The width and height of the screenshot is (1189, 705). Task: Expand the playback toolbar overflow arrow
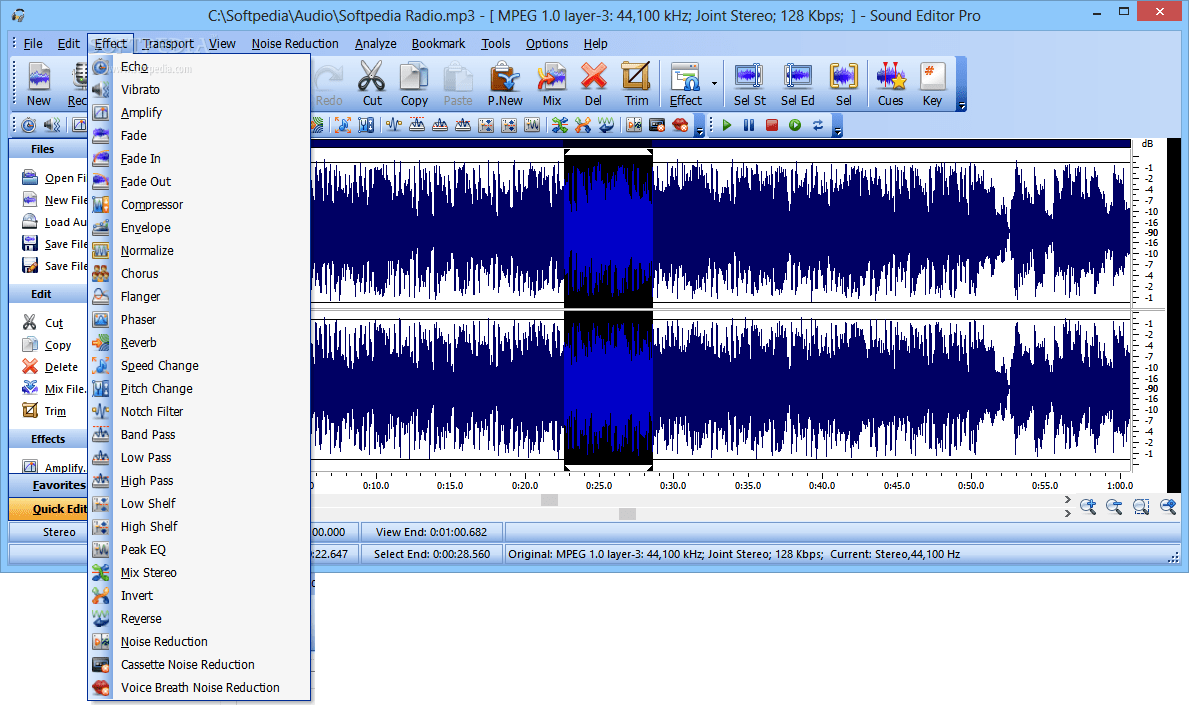coord(838,131)
